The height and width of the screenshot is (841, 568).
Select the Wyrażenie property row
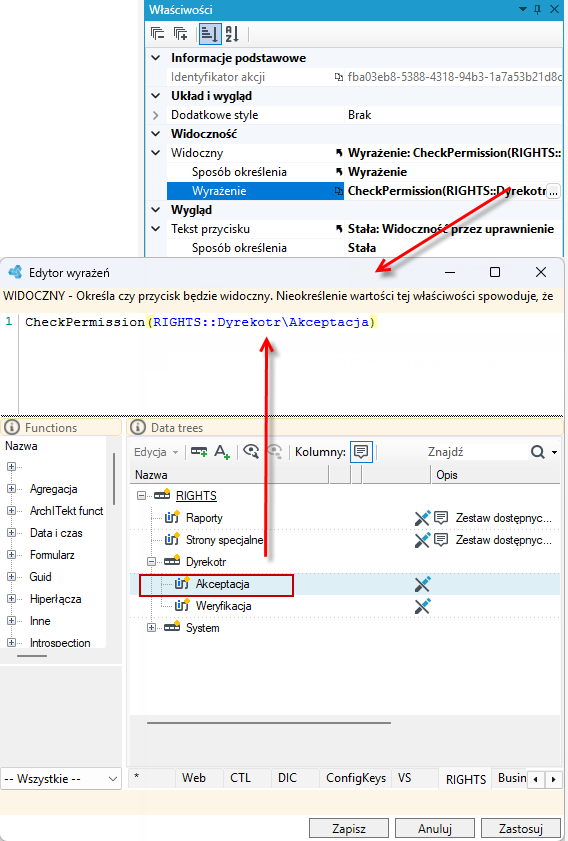tap(255, 191)
